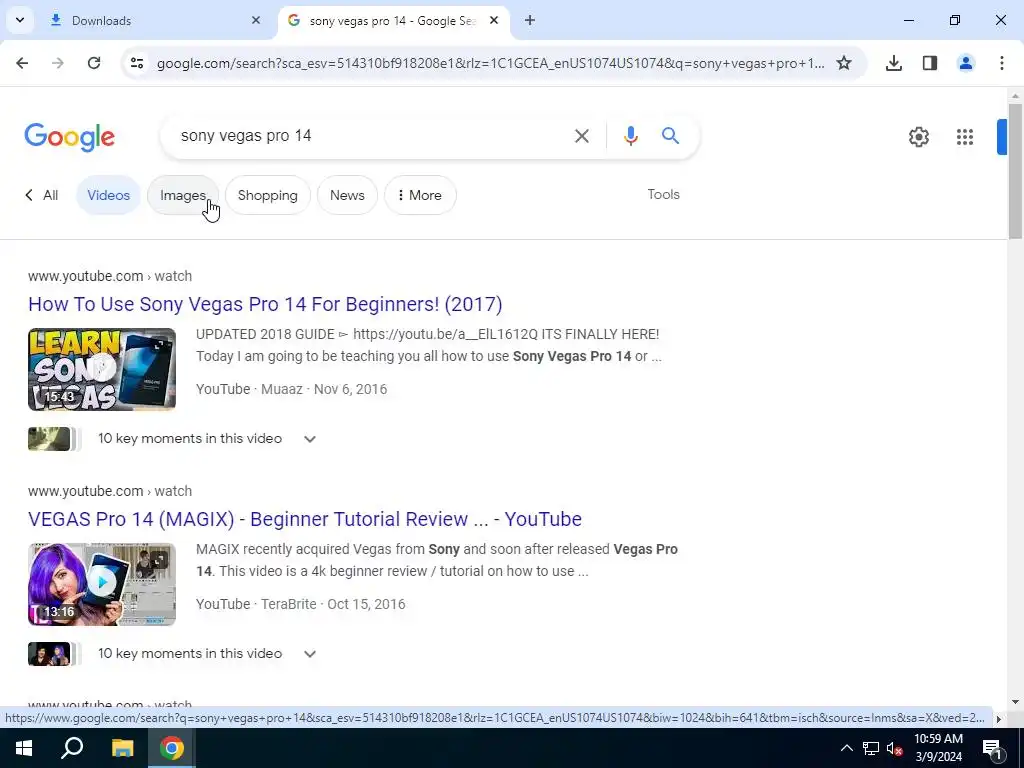
Task: Select the Videos filter
Action: coord(108,195)
